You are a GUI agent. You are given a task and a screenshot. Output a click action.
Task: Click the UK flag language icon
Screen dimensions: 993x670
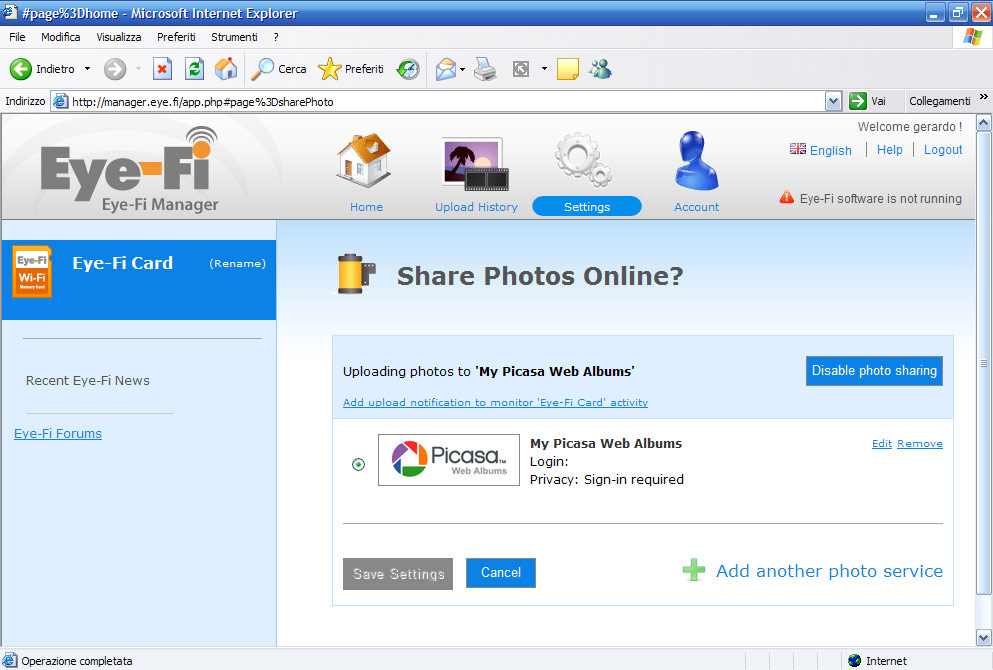798,149
